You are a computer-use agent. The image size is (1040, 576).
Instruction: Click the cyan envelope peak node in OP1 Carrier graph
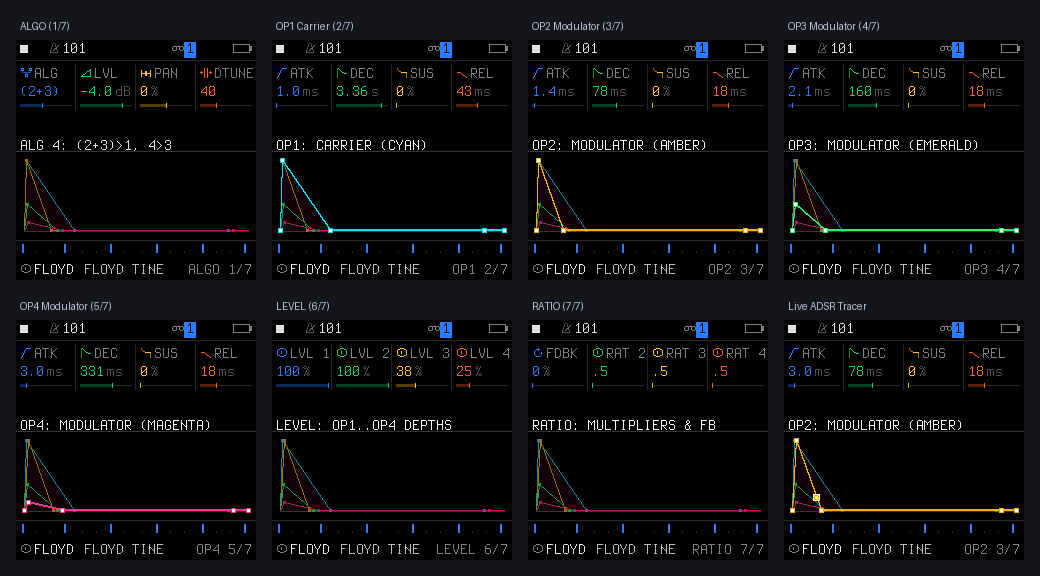pos(283,161)
